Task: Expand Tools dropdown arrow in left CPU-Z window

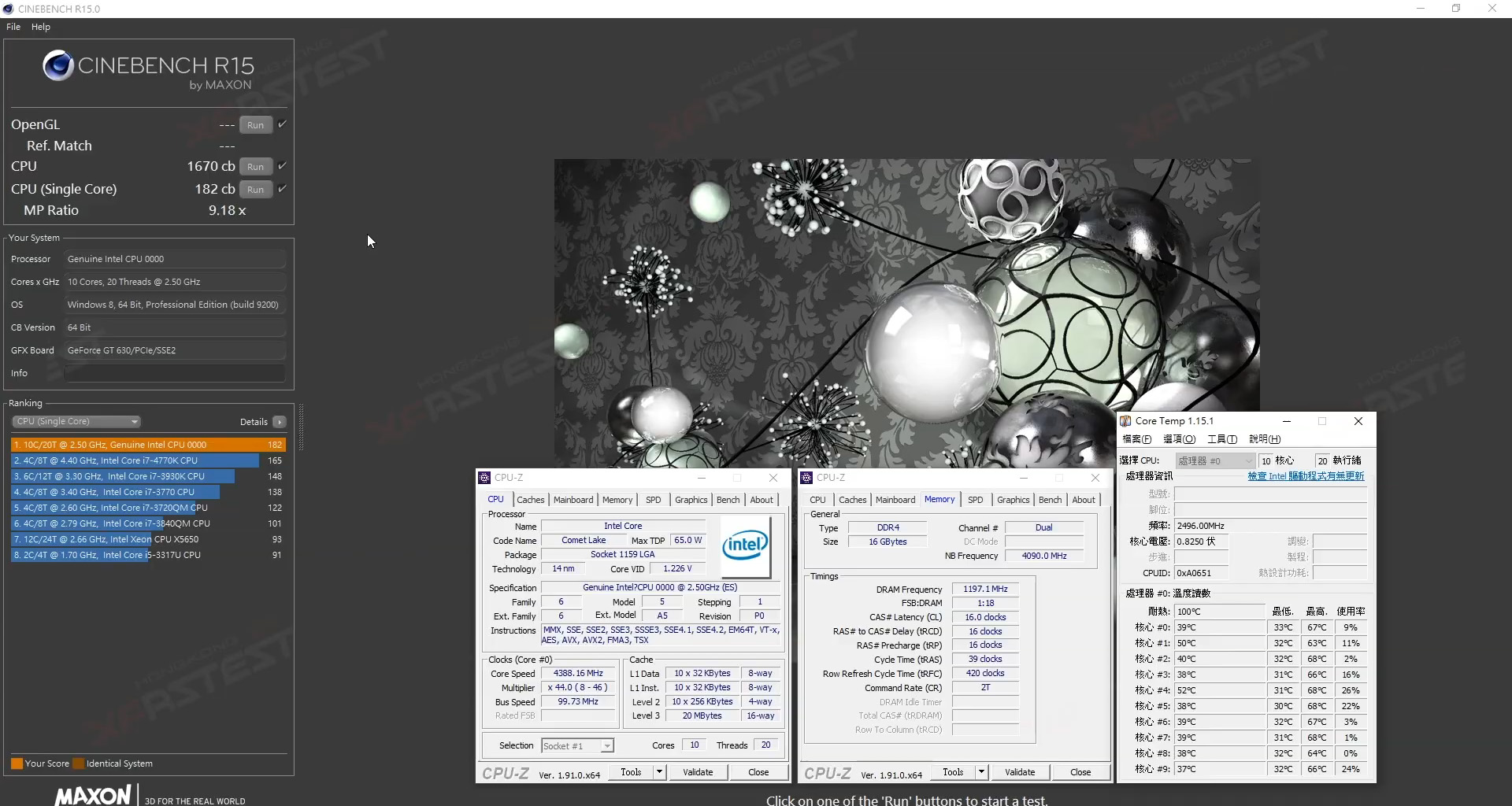Action: click(x=659, y=772)
